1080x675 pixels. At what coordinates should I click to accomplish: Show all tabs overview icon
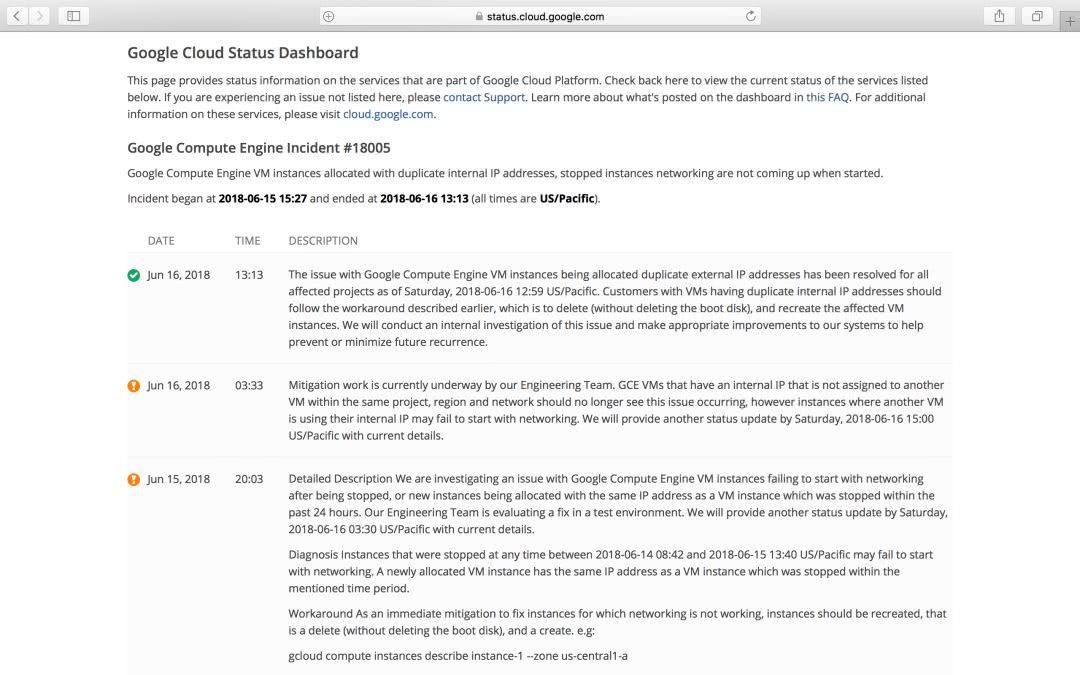tap(1037, 16)
